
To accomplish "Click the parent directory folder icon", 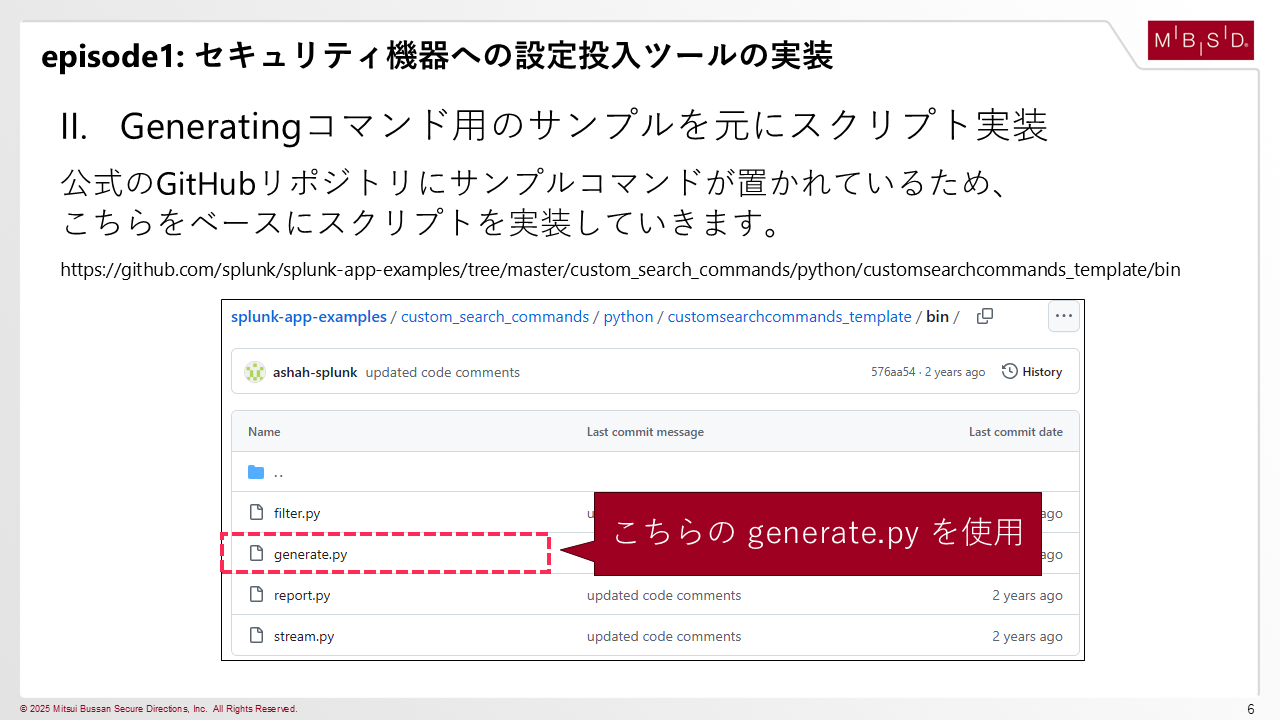I will click(x=256, y=472).
